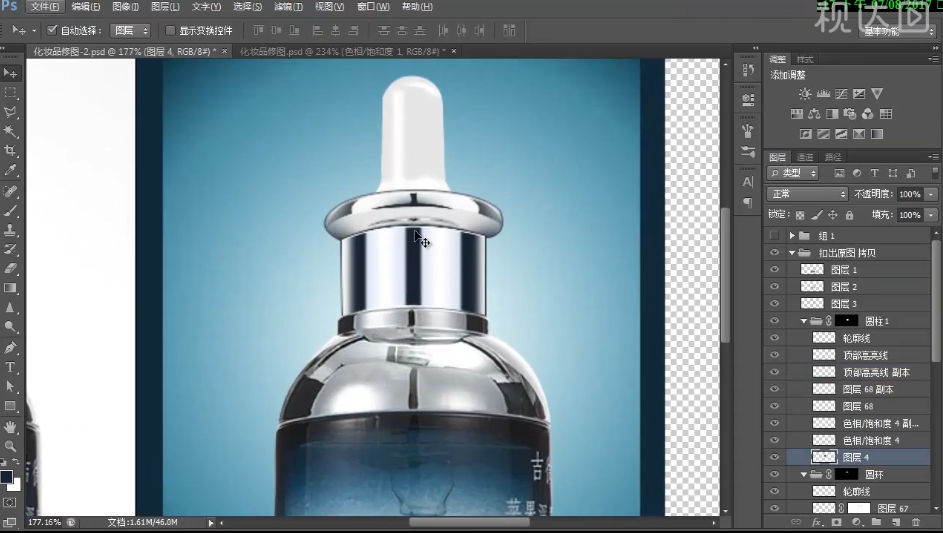943x533 pixels.
Task: Add a Brightness/Contrast adjustment (sun icon)
Action: (x=805, y=94)
